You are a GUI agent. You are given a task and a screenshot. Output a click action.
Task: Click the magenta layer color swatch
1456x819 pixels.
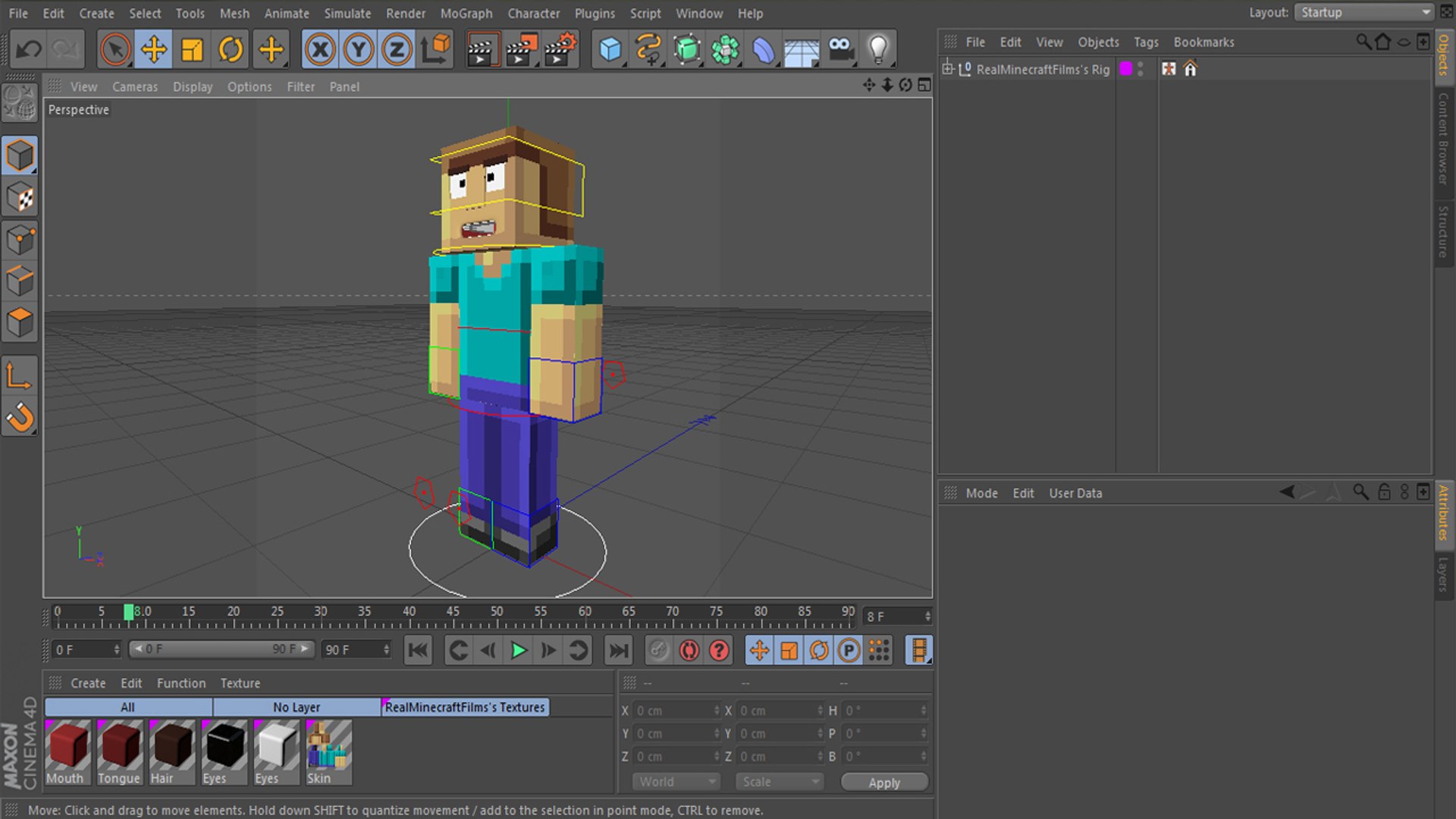pos(1126,69)
